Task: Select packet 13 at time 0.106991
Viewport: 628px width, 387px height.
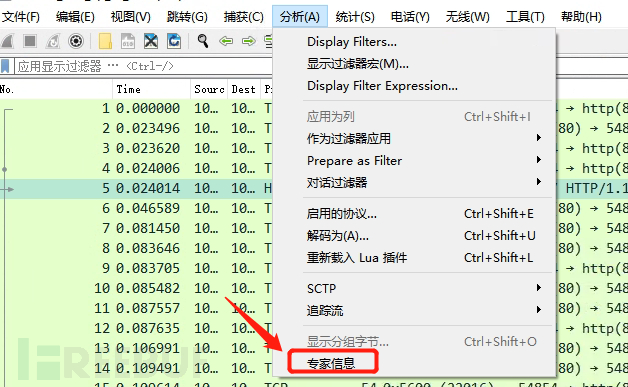Action: 136,349
